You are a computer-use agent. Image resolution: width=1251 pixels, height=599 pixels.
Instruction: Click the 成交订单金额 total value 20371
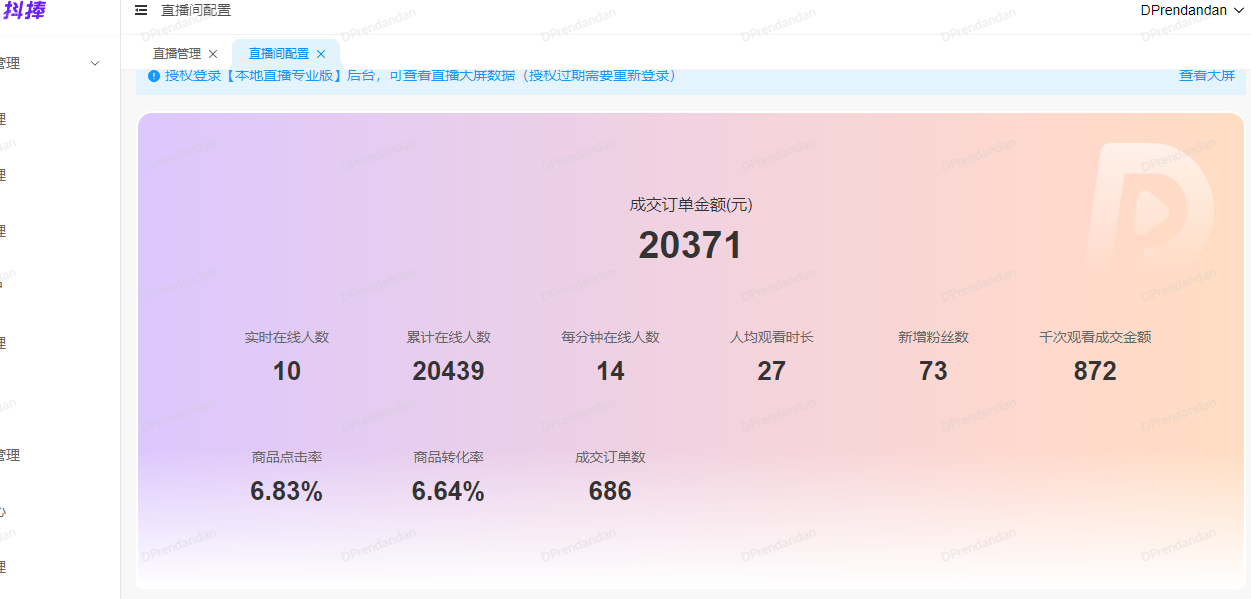point(690,243)
